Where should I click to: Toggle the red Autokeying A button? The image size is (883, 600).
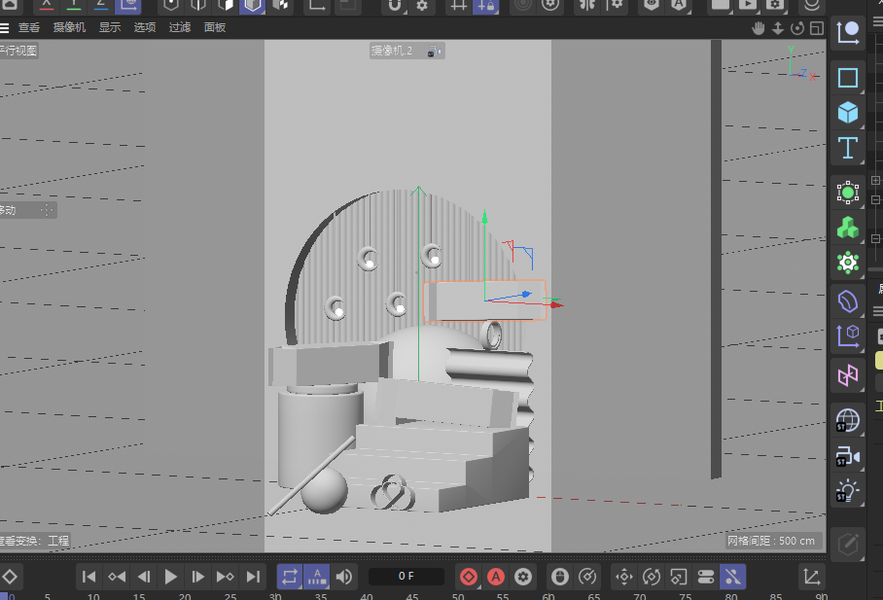click(496, 577)
